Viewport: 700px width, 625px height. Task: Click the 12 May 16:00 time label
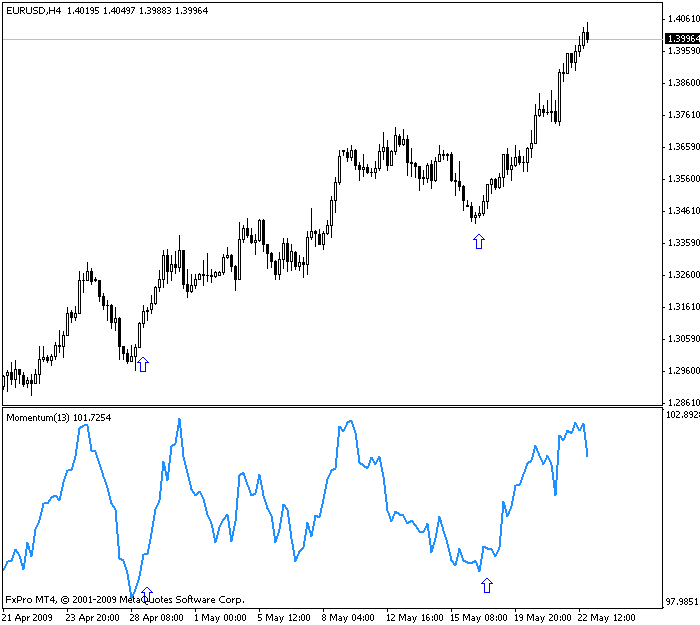(415, 618)
